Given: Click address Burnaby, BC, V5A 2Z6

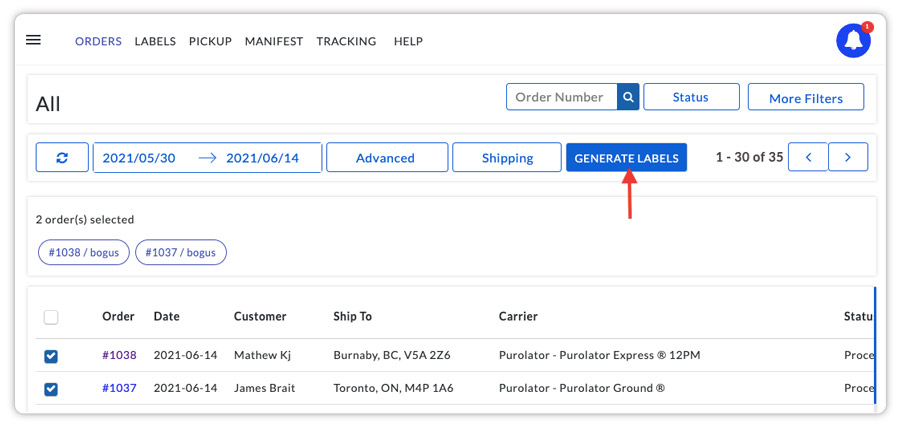Looking at the screenshot, I should tap(392, 355).
